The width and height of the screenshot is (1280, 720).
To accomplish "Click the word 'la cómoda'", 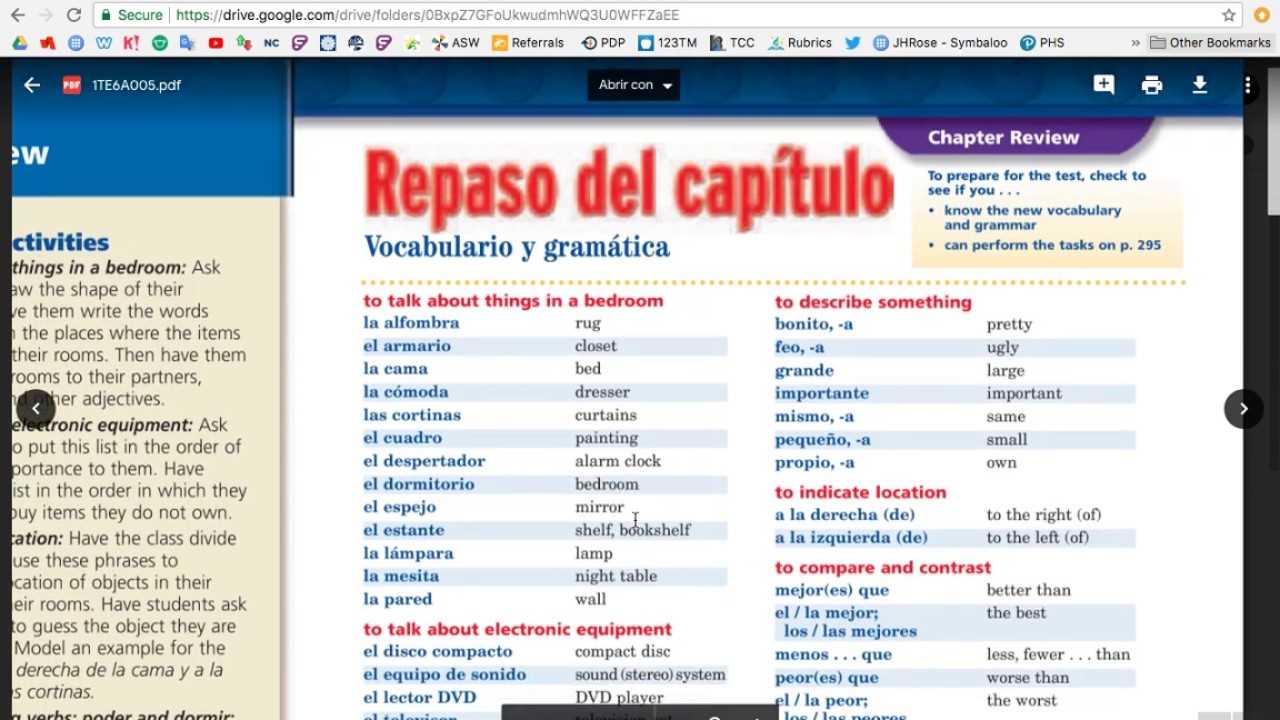I will [405, 392].
